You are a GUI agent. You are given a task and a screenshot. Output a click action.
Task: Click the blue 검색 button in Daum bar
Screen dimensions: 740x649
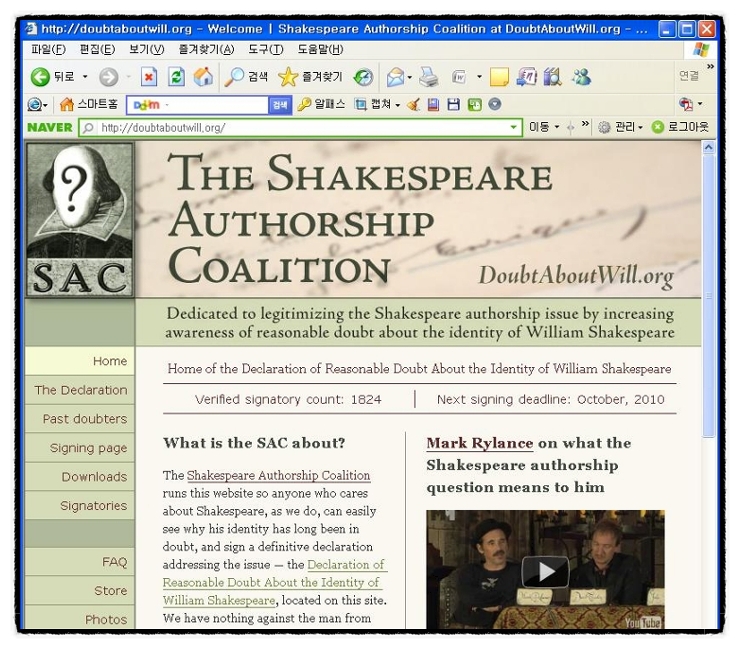pos(280,105)
